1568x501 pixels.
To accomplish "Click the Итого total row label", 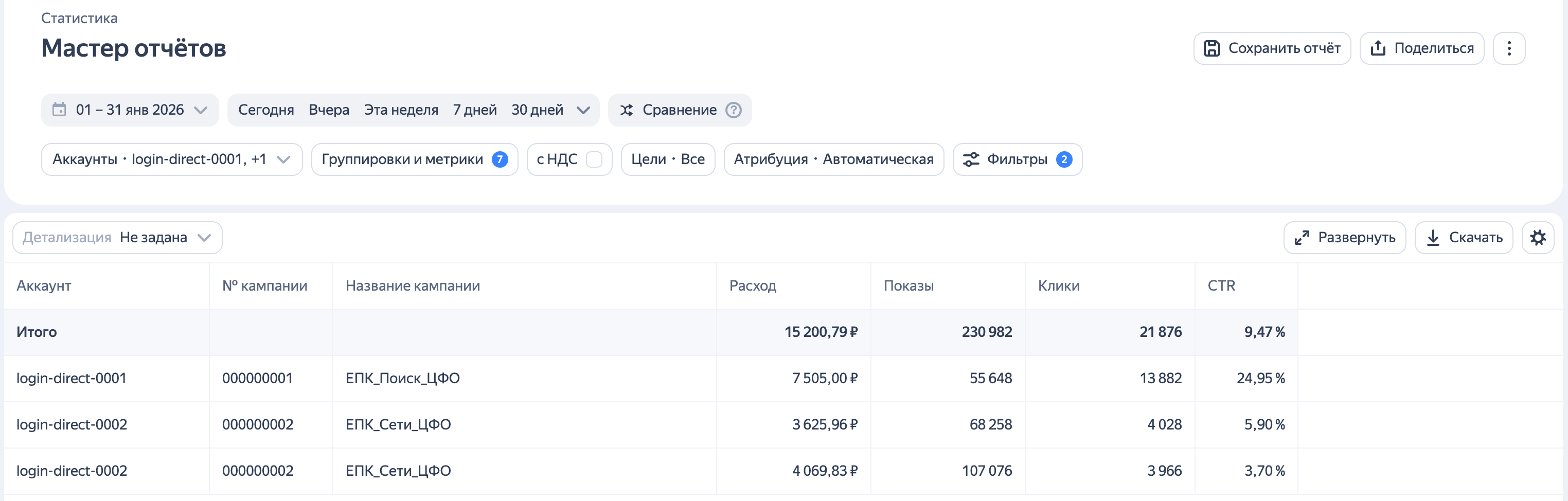I will click(37, 332).
